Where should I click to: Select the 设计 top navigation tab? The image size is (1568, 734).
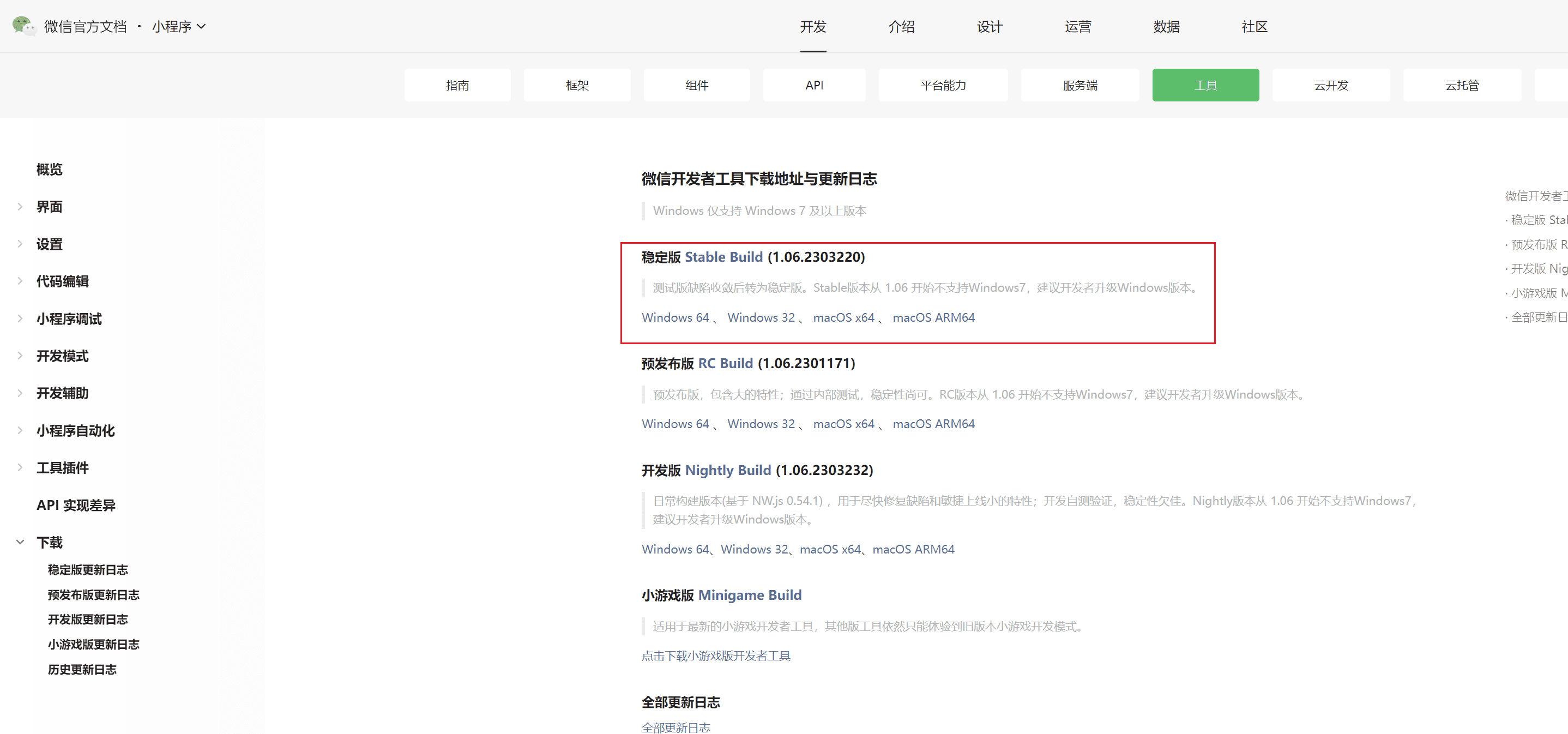(990, 27)
